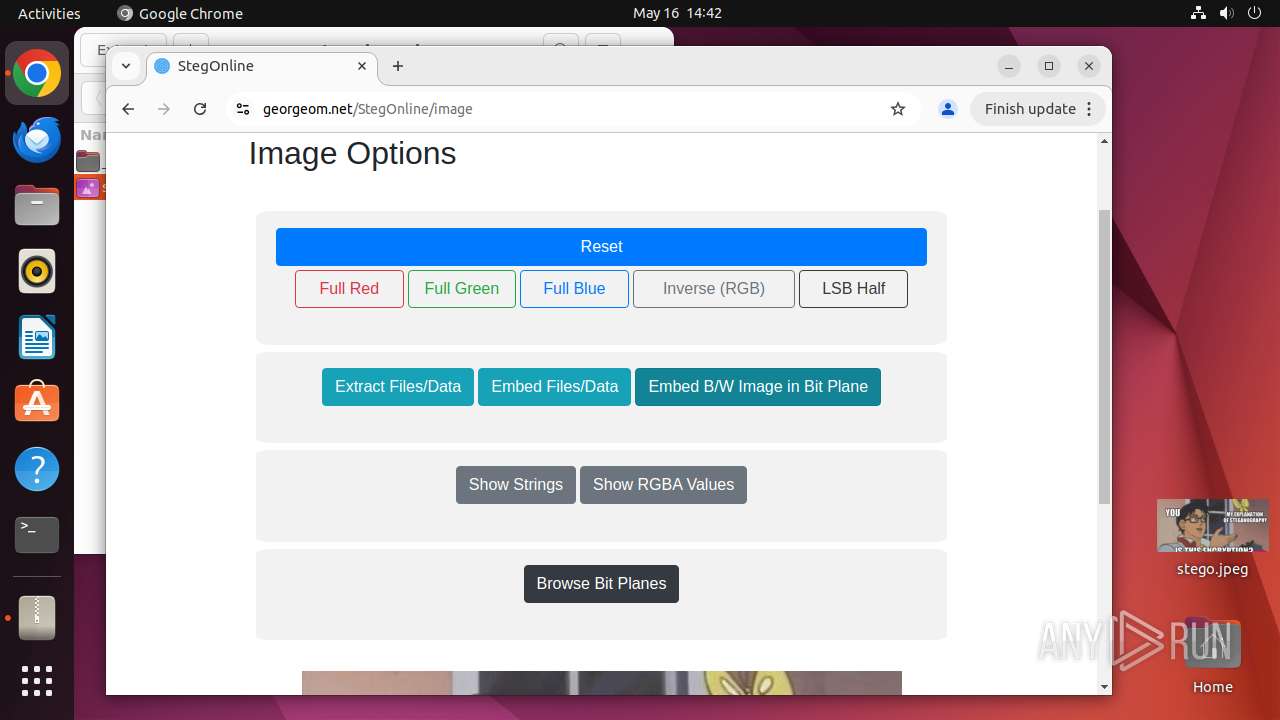Image resolution: width=1280 pixels, height=720 pixels.
Task: Select stego.jpeg desktop file
Action: point(1212,538)
